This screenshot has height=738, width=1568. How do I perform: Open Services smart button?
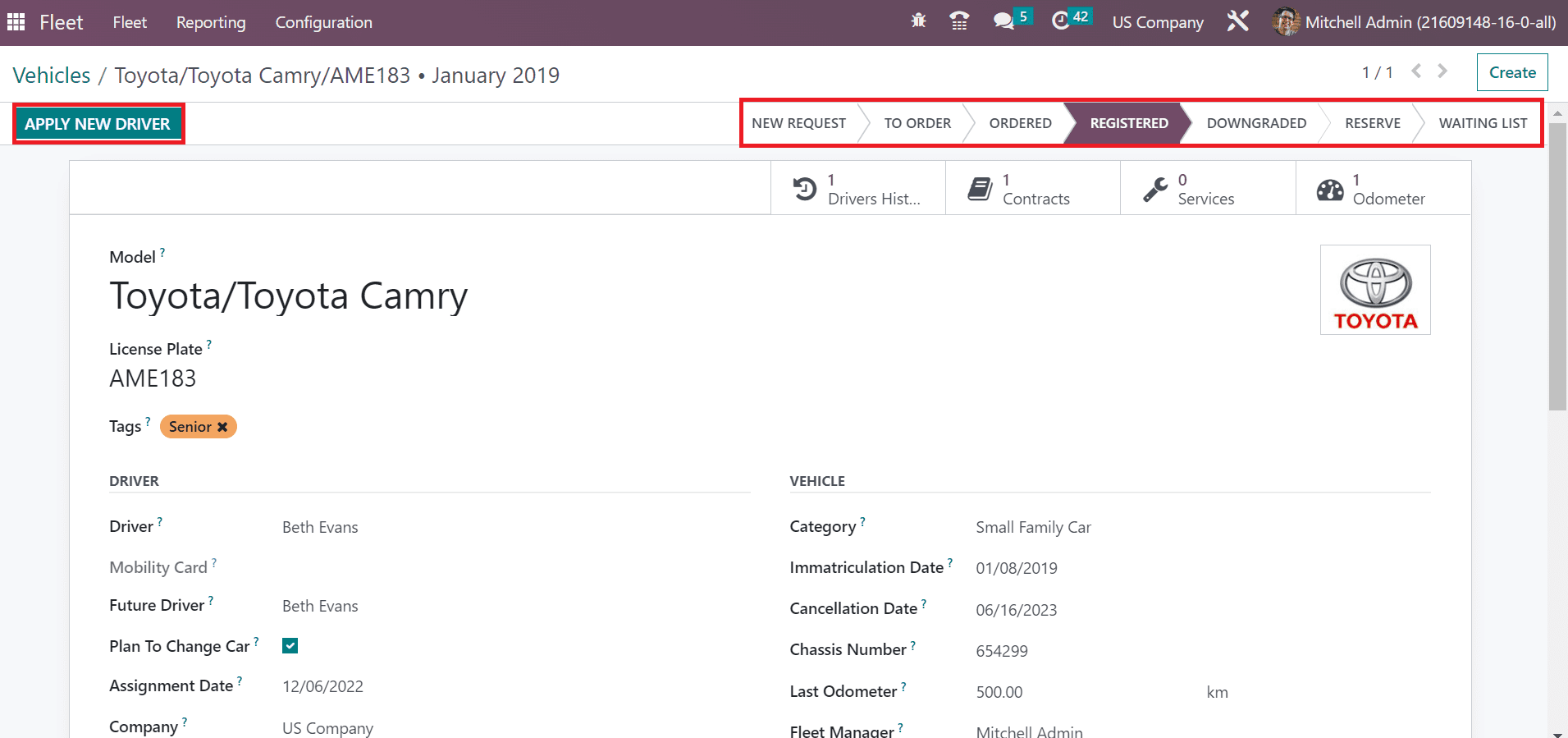[x=1208, y=189]
